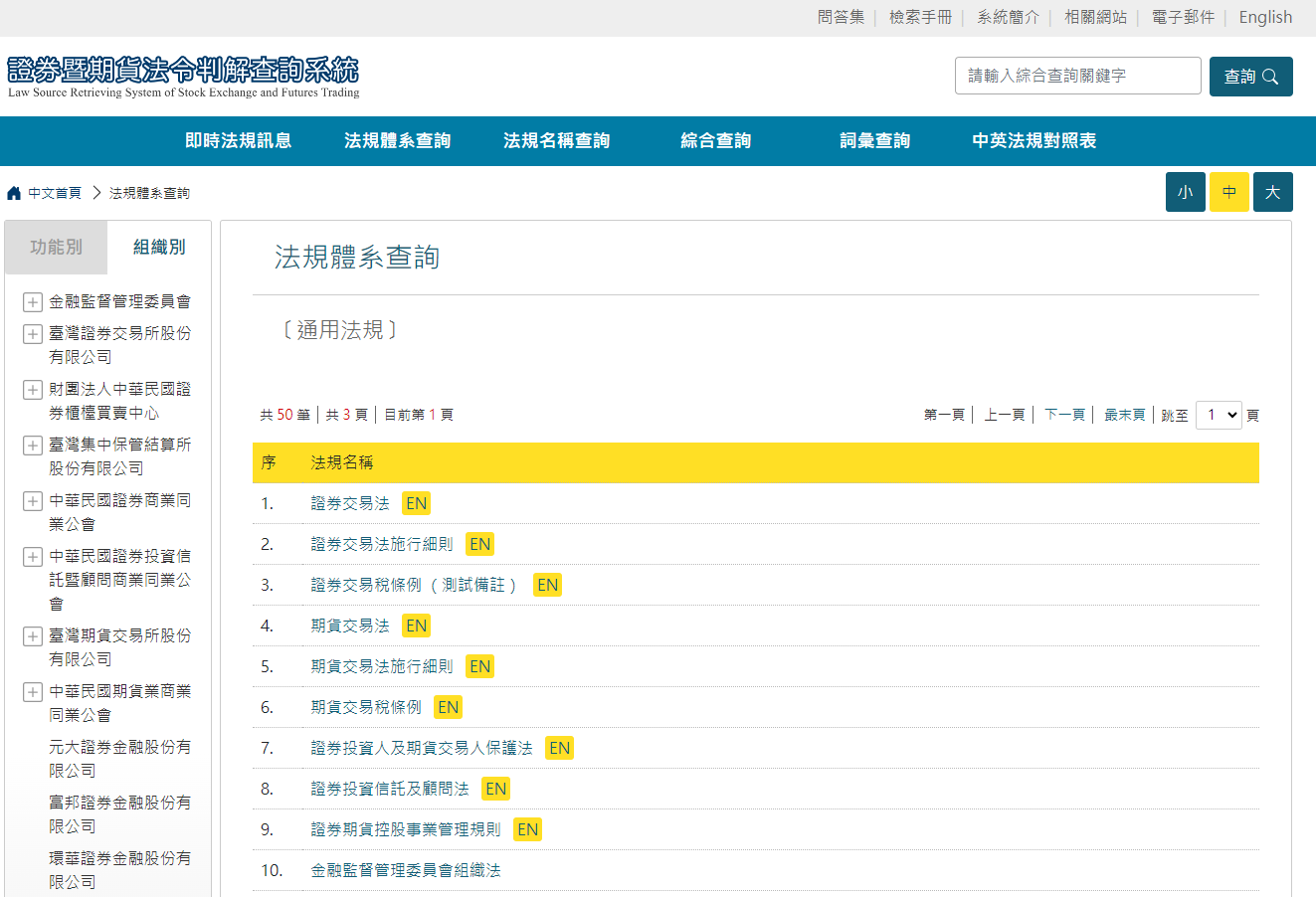Set font size to small (小)
This screenshot has height=897, width=1316.
coord(1186,192)
